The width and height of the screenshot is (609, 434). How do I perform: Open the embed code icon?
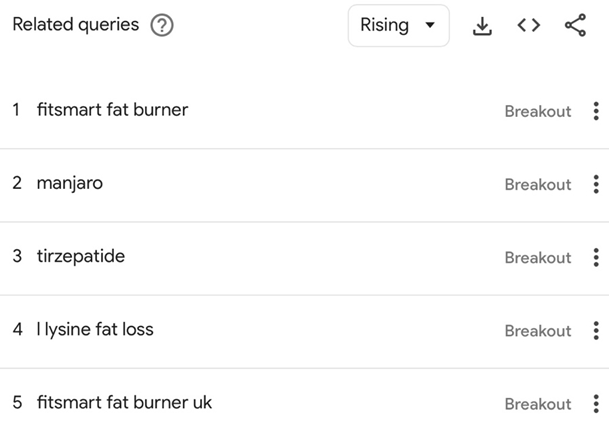(529, 26)
